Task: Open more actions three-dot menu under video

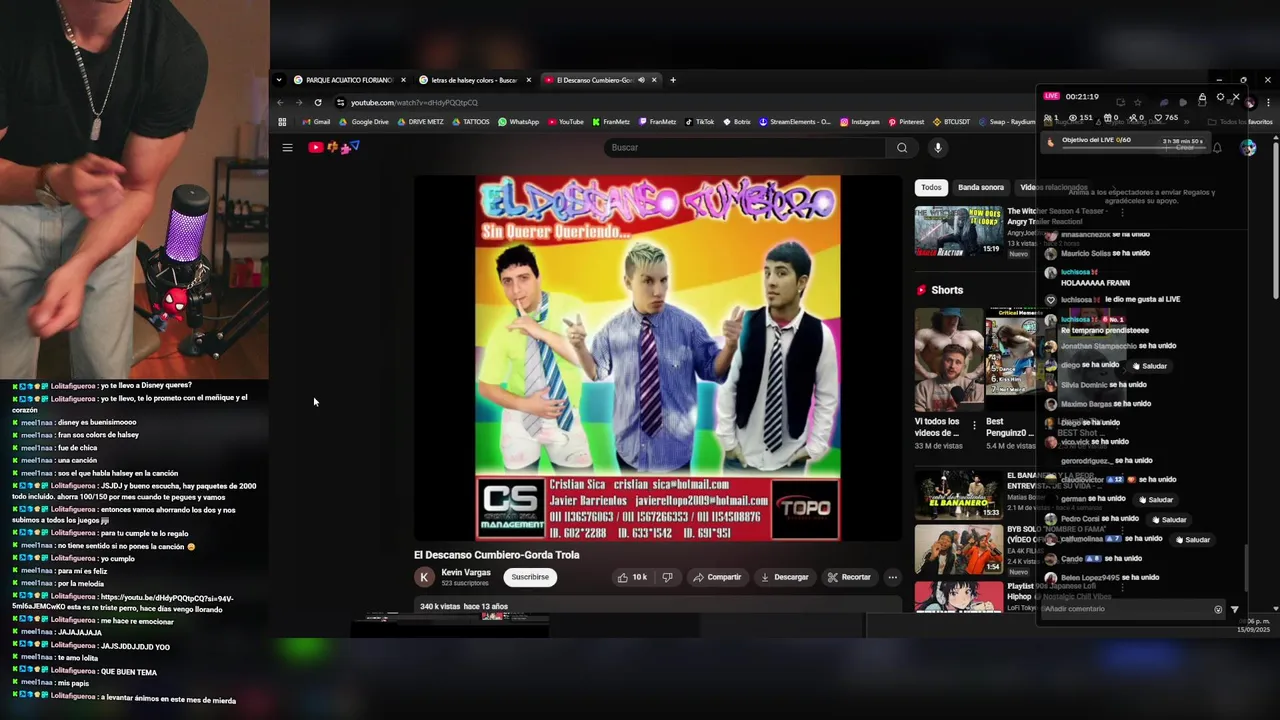Action: pyautogui.click(x=892, y=577)
